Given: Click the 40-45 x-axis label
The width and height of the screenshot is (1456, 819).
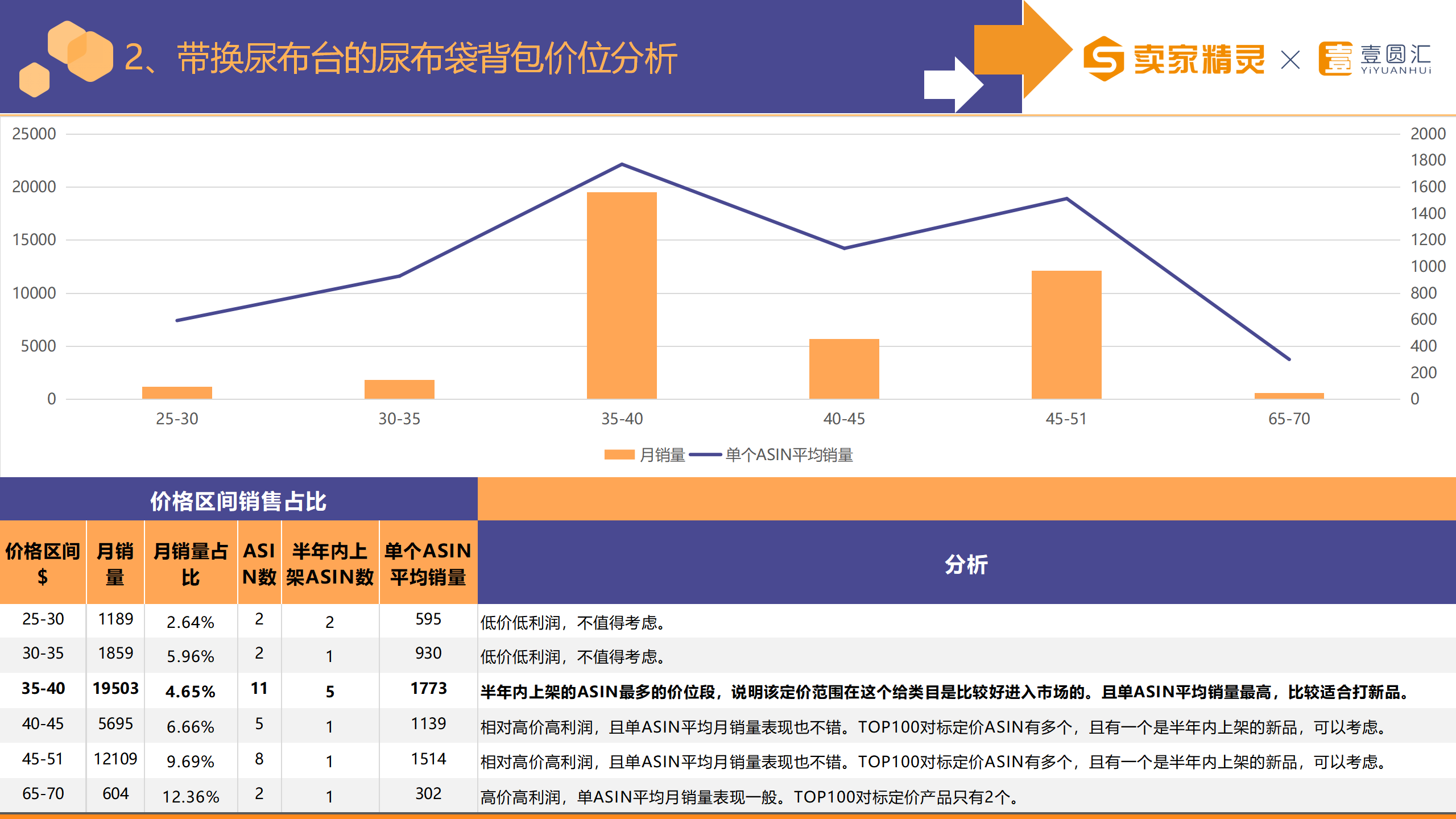Looking at the screenshot, I should (844, 419).
